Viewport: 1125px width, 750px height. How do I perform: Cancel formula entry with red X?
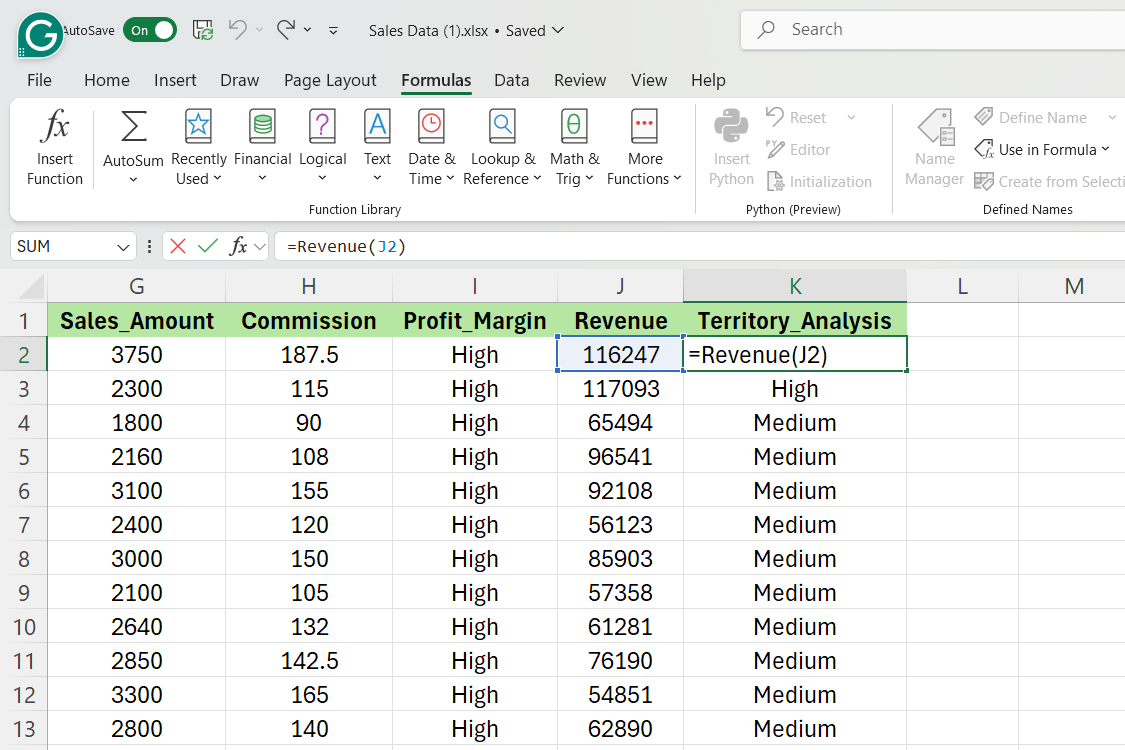(x=178, y=246)
